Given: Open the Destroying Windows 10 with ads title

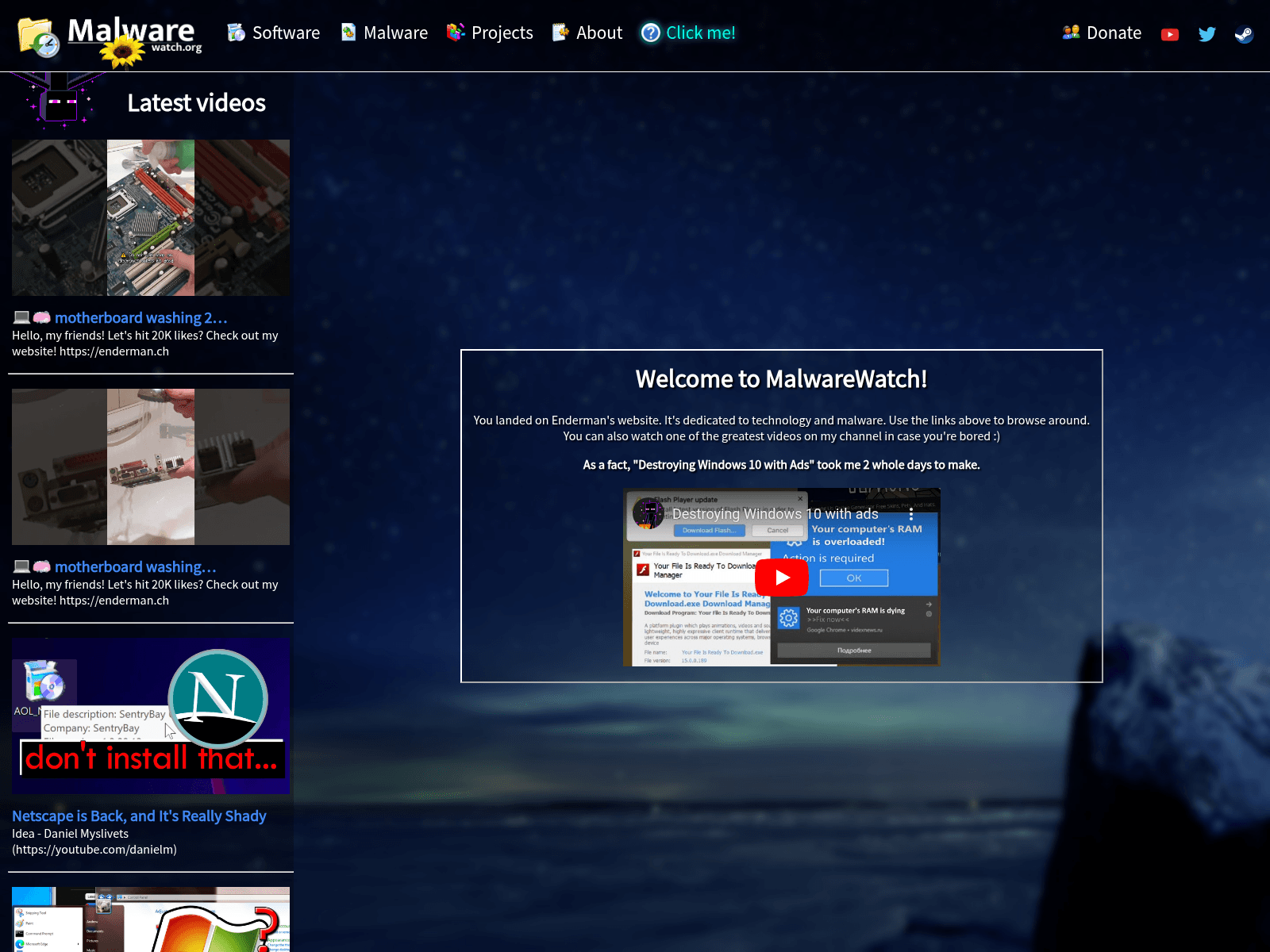Looking at the screenshot, I should [775, 514].
